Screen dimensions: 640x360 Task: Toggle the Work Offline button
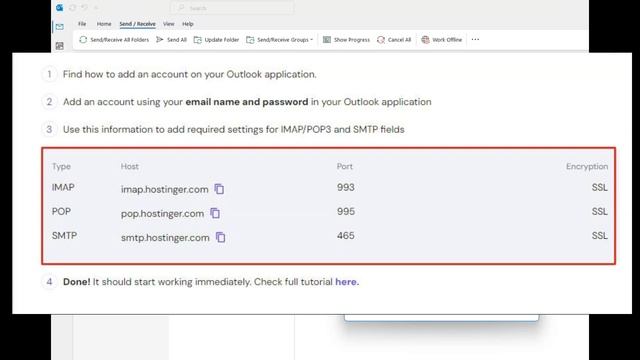pyautogui.click(x=442, y=40)
